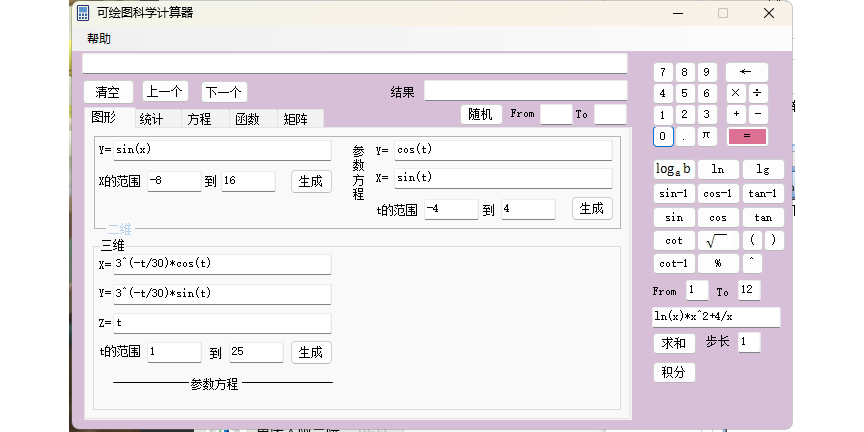The height and width of the screenshot is (432, 864).
Task: Click digit 8 on the keypad
Action: coord(685,72)
